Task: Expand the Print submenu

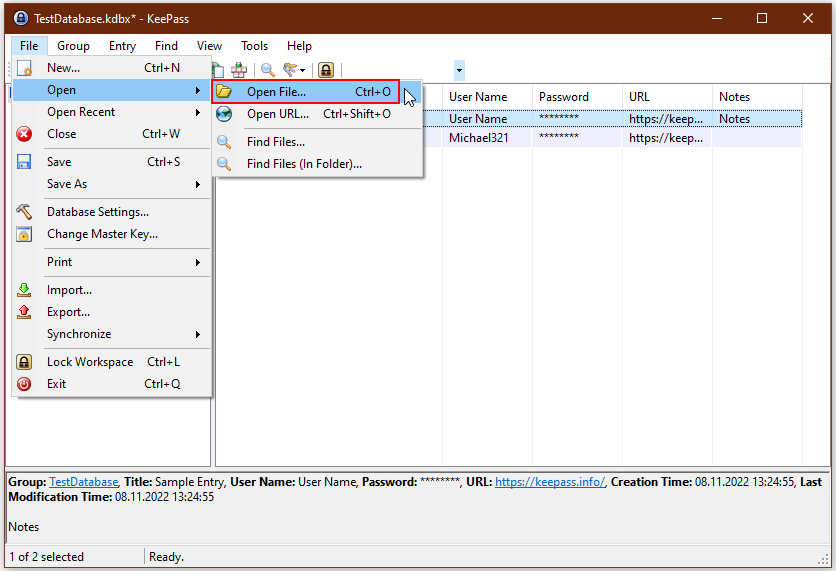Action: pos(112,262)
